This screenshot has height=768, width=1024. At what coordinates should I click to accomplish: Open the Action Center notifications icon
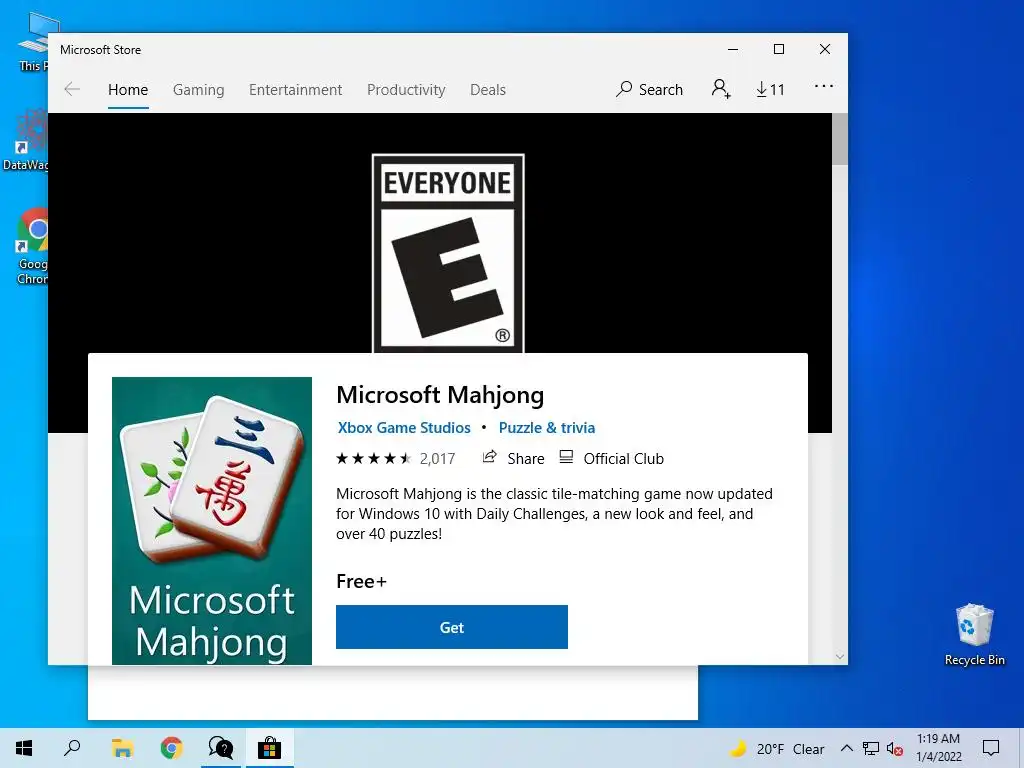[x=991, y=748]
